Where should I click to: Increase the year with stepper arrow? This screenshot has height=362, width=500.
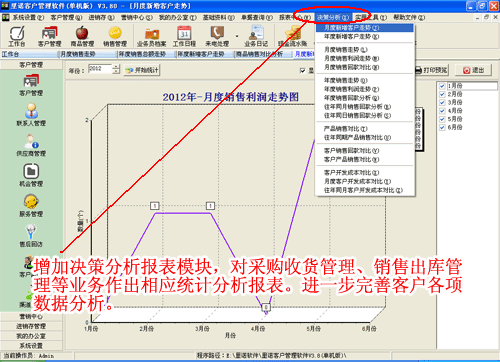tap(116, 67)
